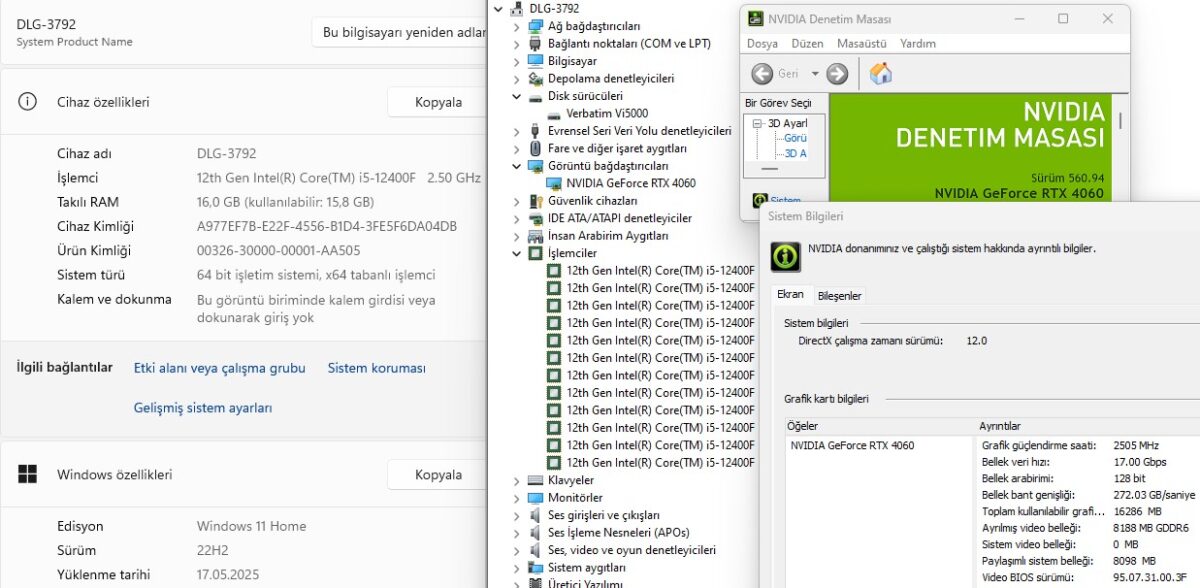Screen dimensions: 1200x588
Task: Select NVIDIA GeForce RTX 4060 under Görüntü bağdaştırıcıları
Action: click(x=631, y=183)
